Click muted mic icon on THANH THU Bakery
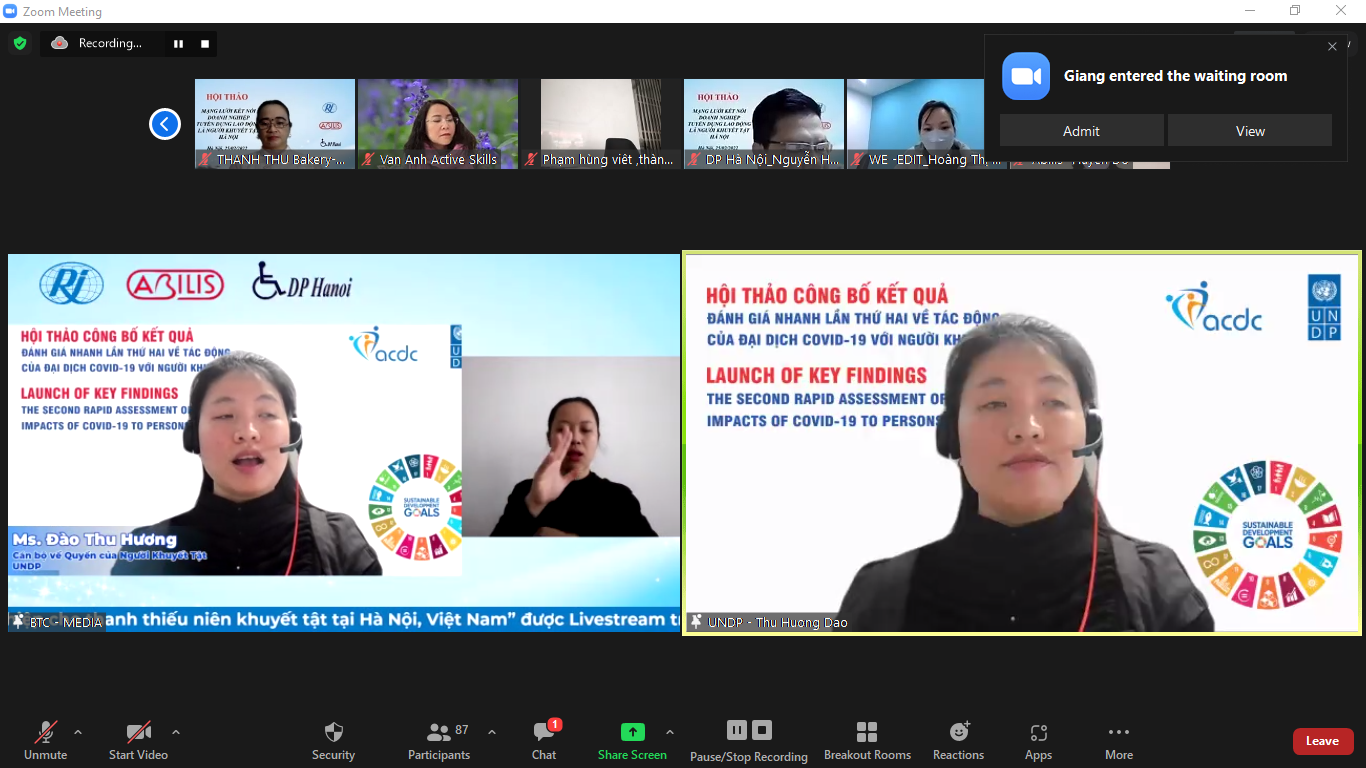Screen dimensions: 1366x768 coord(206,160)
